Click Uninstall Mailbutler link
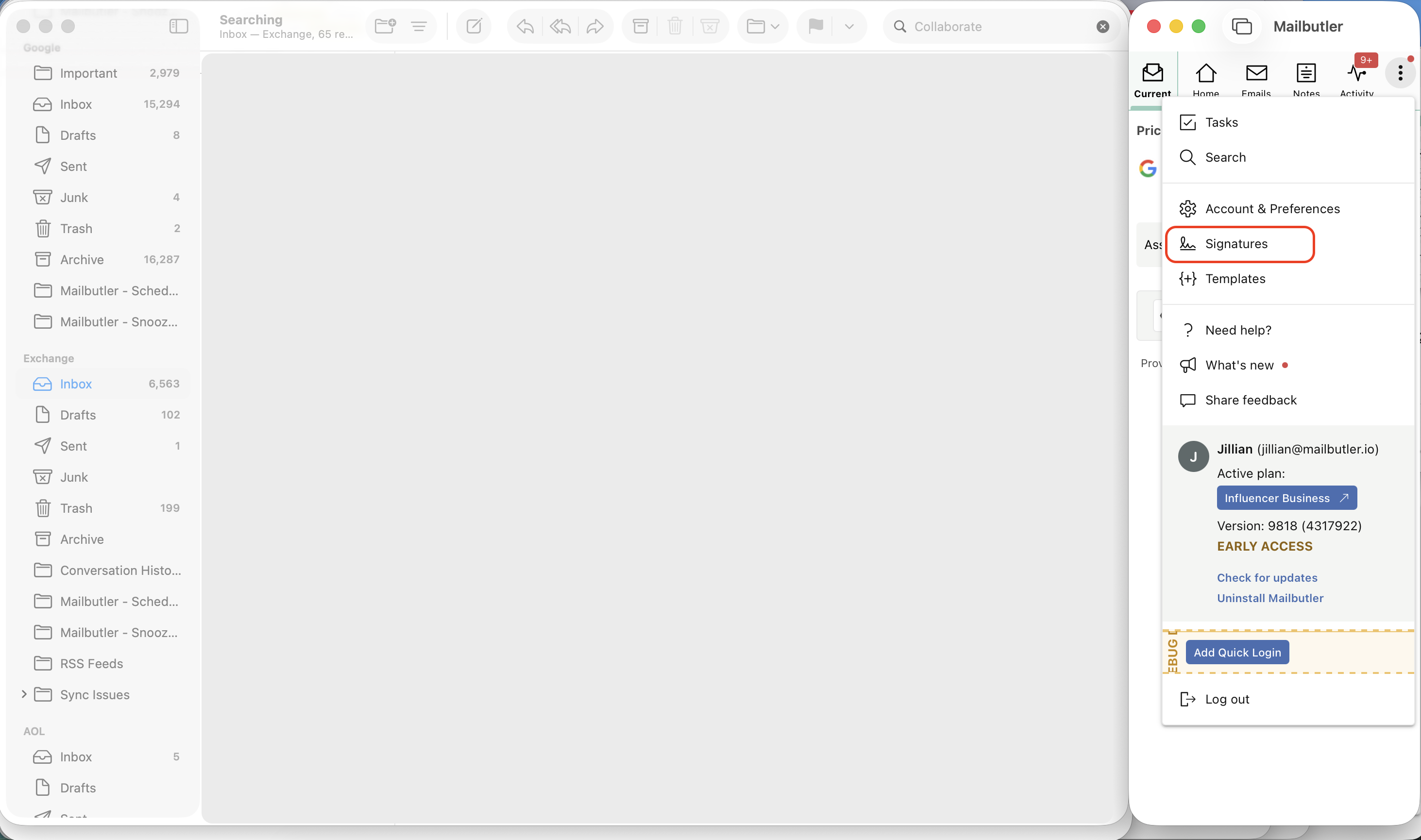Viewport: 1421px width, 840px height. point(1270,598)
